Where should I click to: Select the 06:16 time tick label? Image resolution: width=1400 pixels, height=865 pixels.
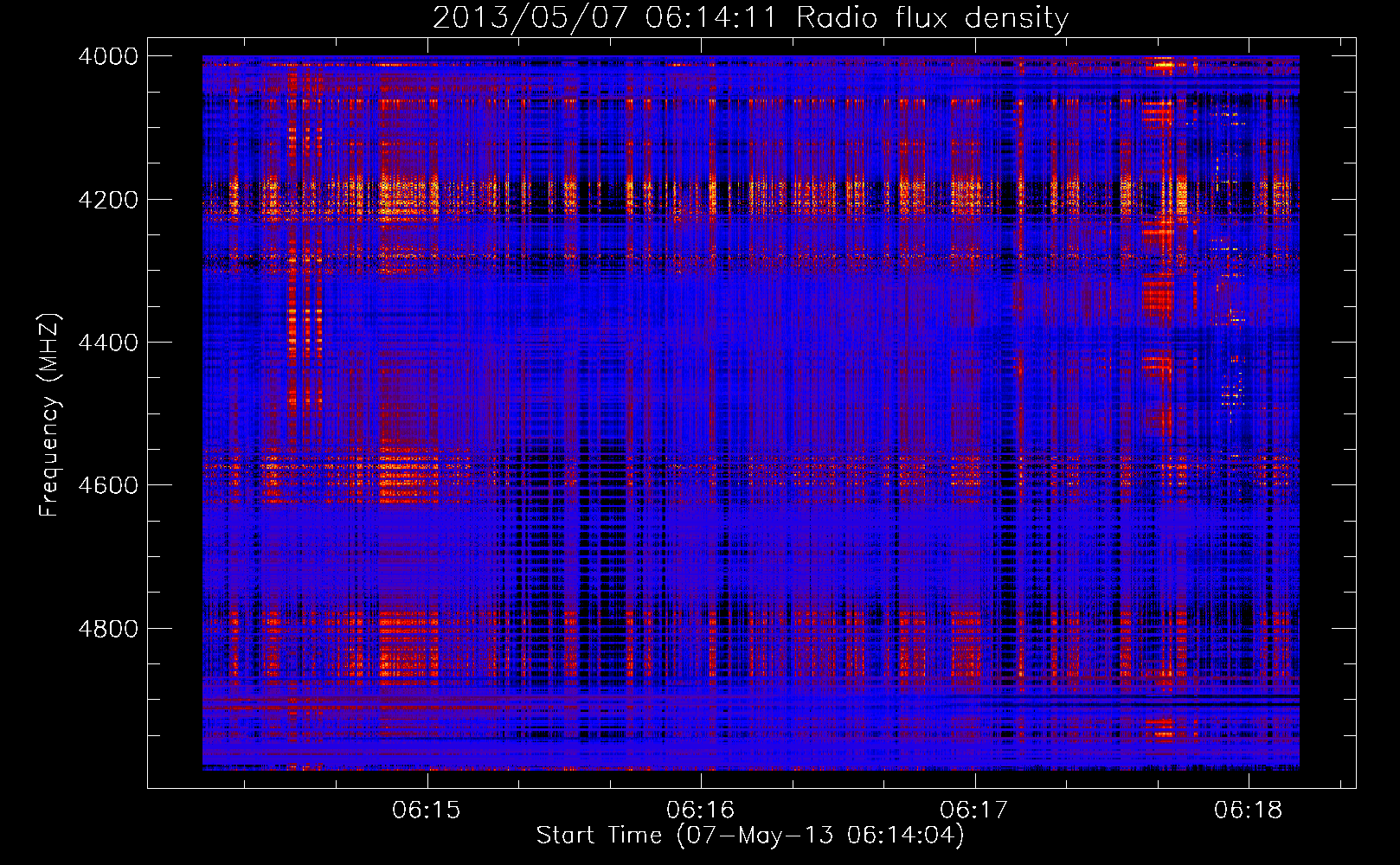701,810
